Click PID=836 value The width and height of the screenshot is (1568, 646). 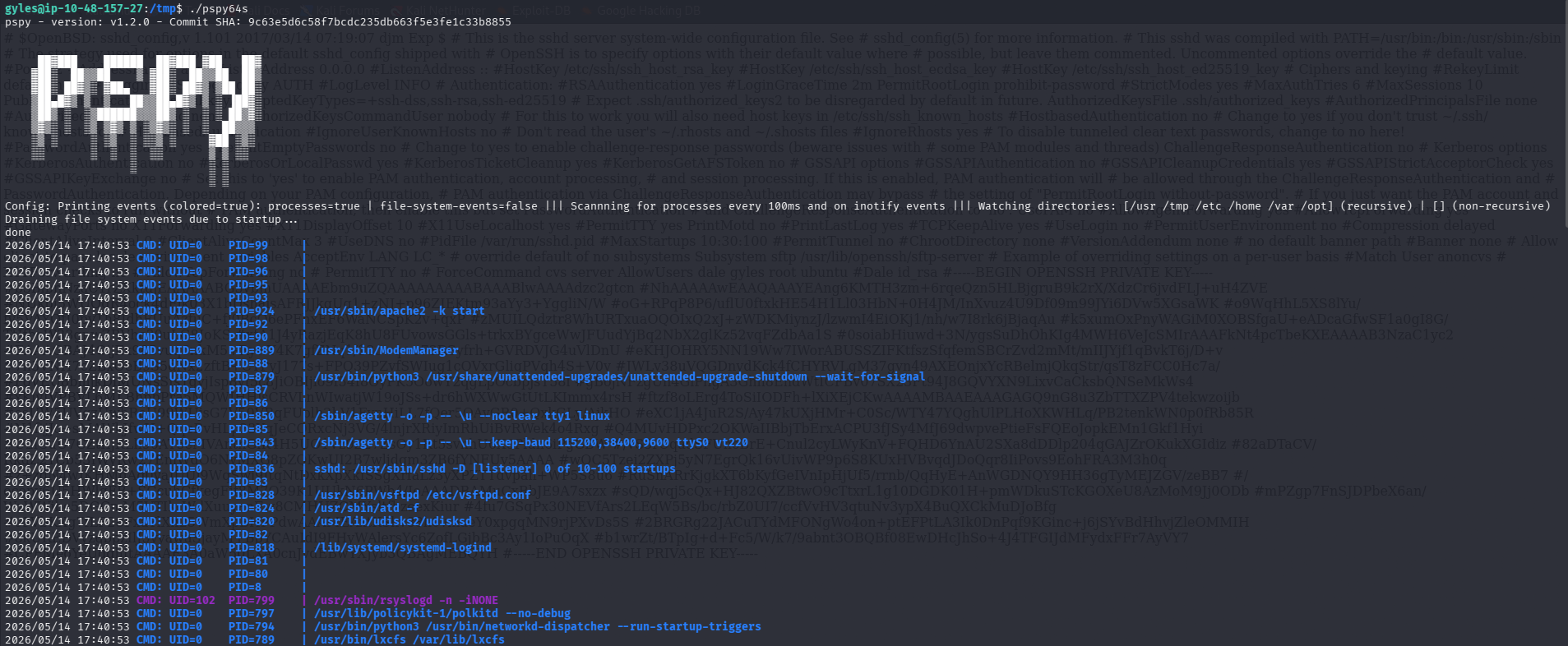click(252, 469)
